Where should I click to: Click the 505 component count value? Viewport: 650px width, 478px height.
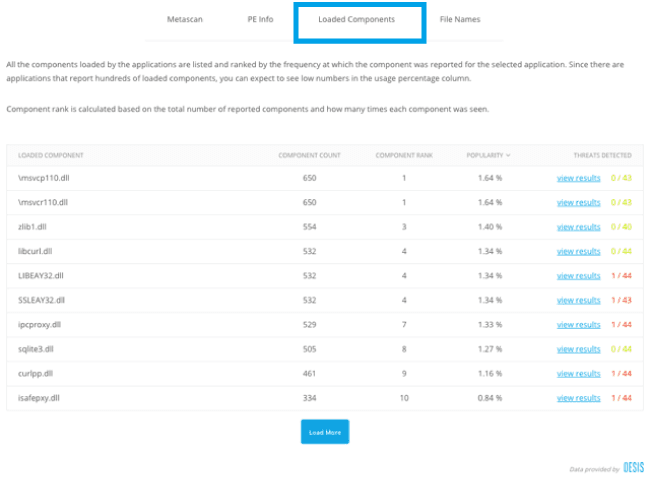[x=309, y=349]
